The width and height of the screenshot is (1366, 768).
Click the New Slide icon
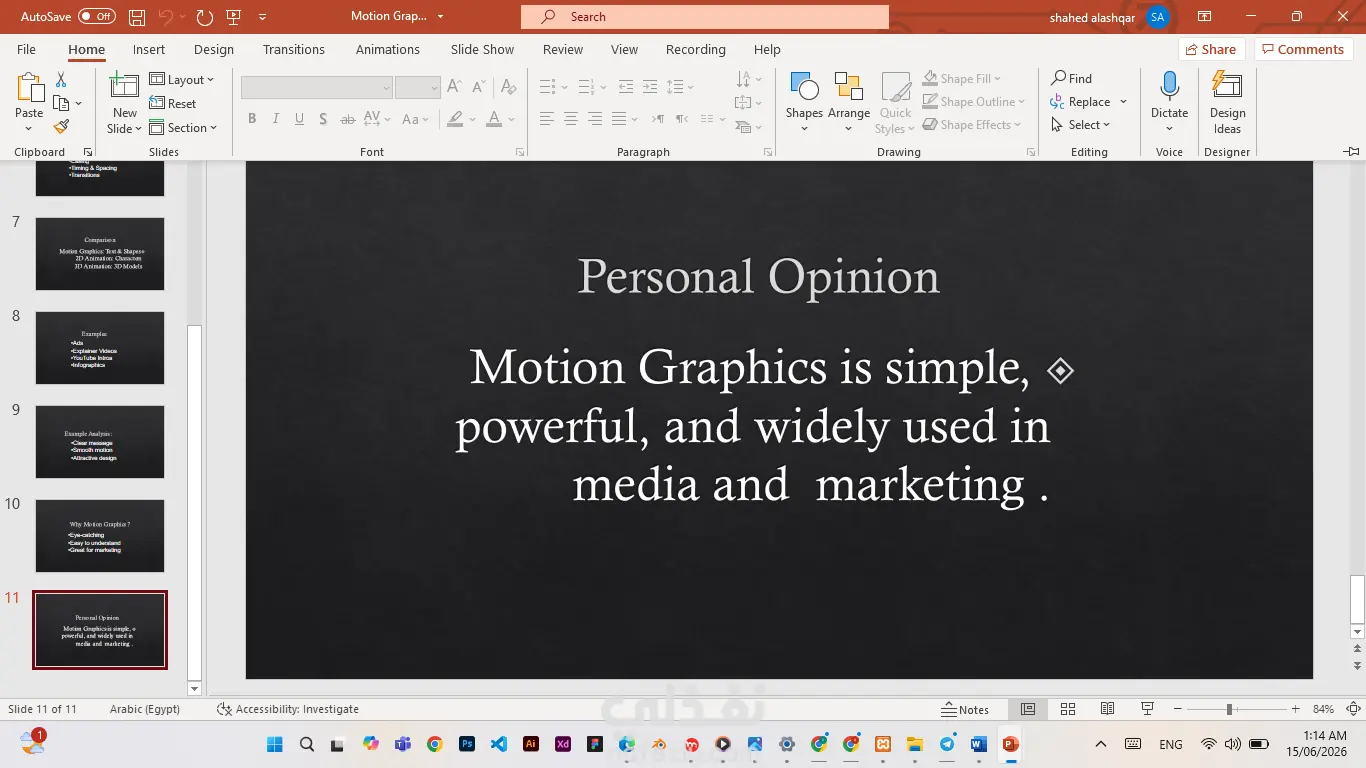[x=124, y=87]
